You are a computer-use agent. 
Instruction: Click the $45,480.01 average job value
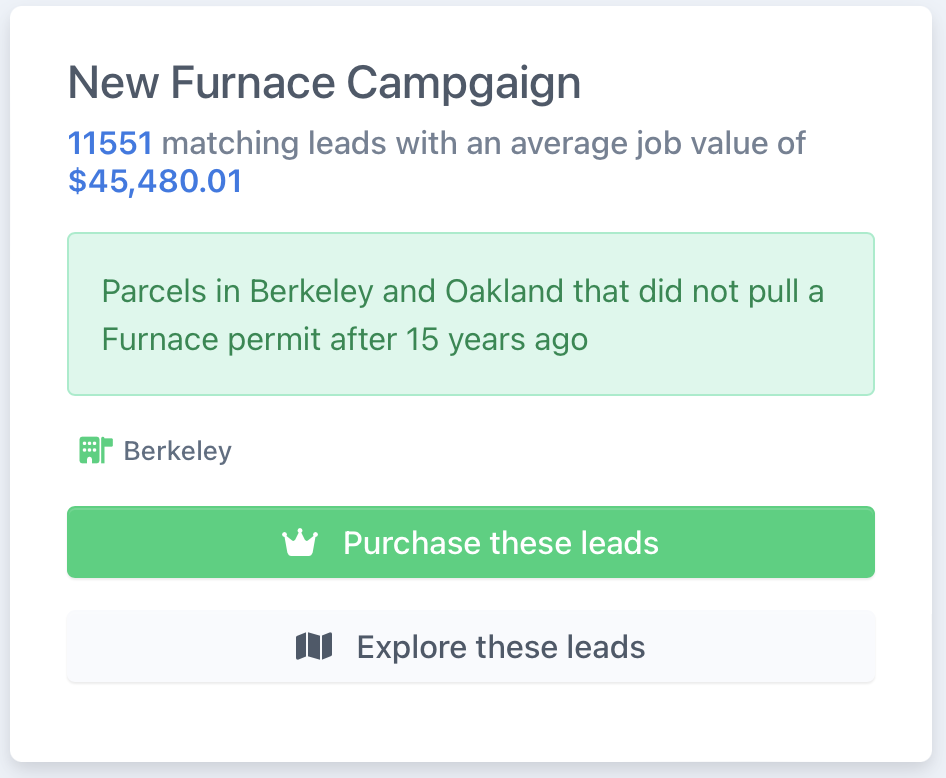155,182
